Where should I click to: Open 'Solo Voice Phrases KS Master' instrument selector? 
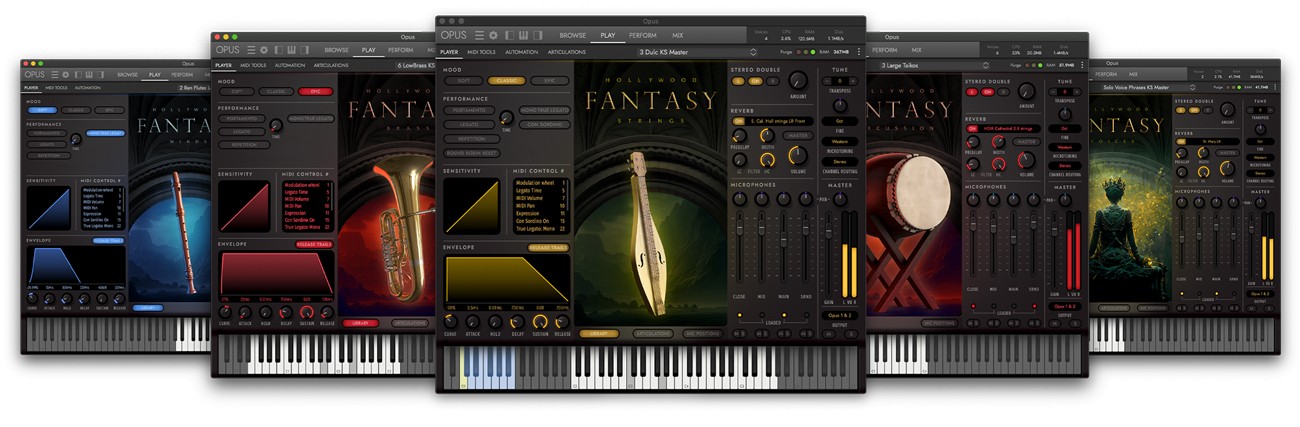click(x=1149, y=87)
